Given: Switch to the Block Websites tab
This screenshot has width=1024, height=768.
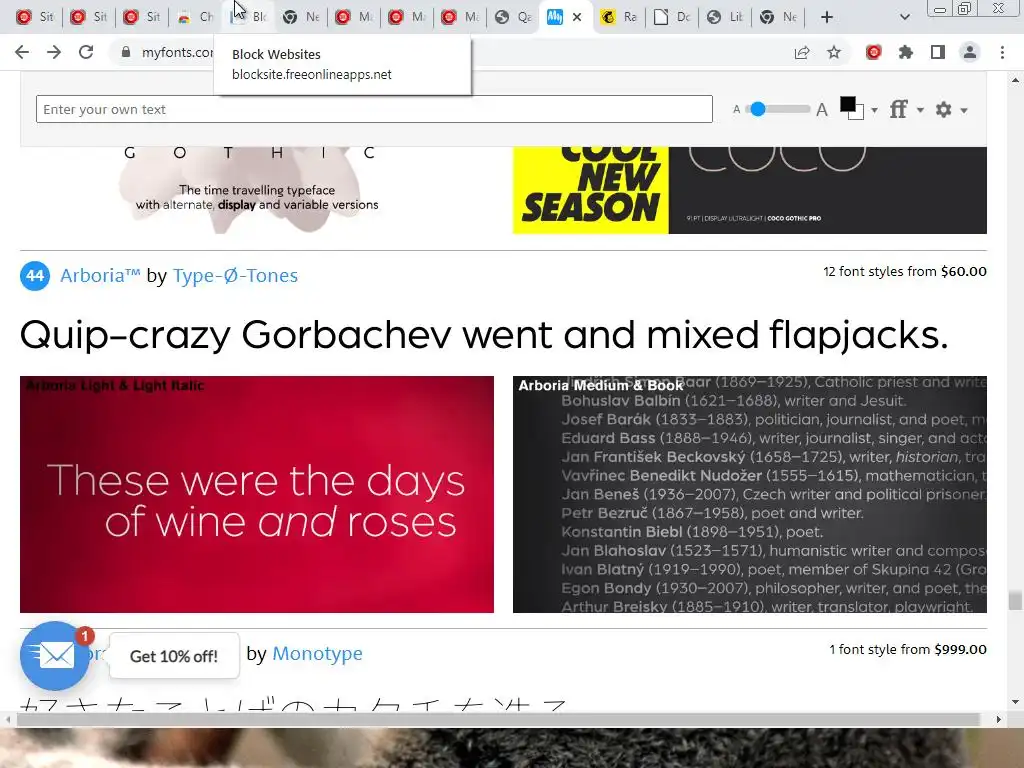Looking at the screenshot, I should click(249, 17).
